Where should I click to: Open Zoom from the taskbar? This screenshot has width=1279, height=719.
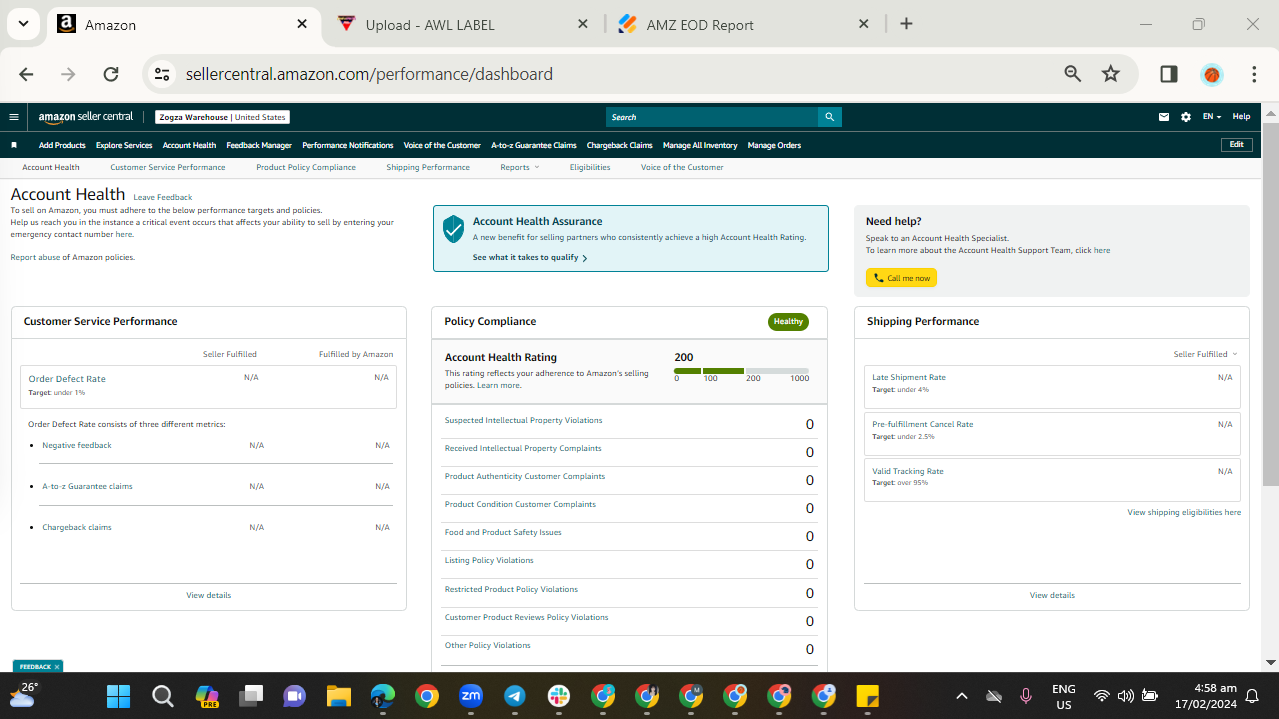[471, 696]
